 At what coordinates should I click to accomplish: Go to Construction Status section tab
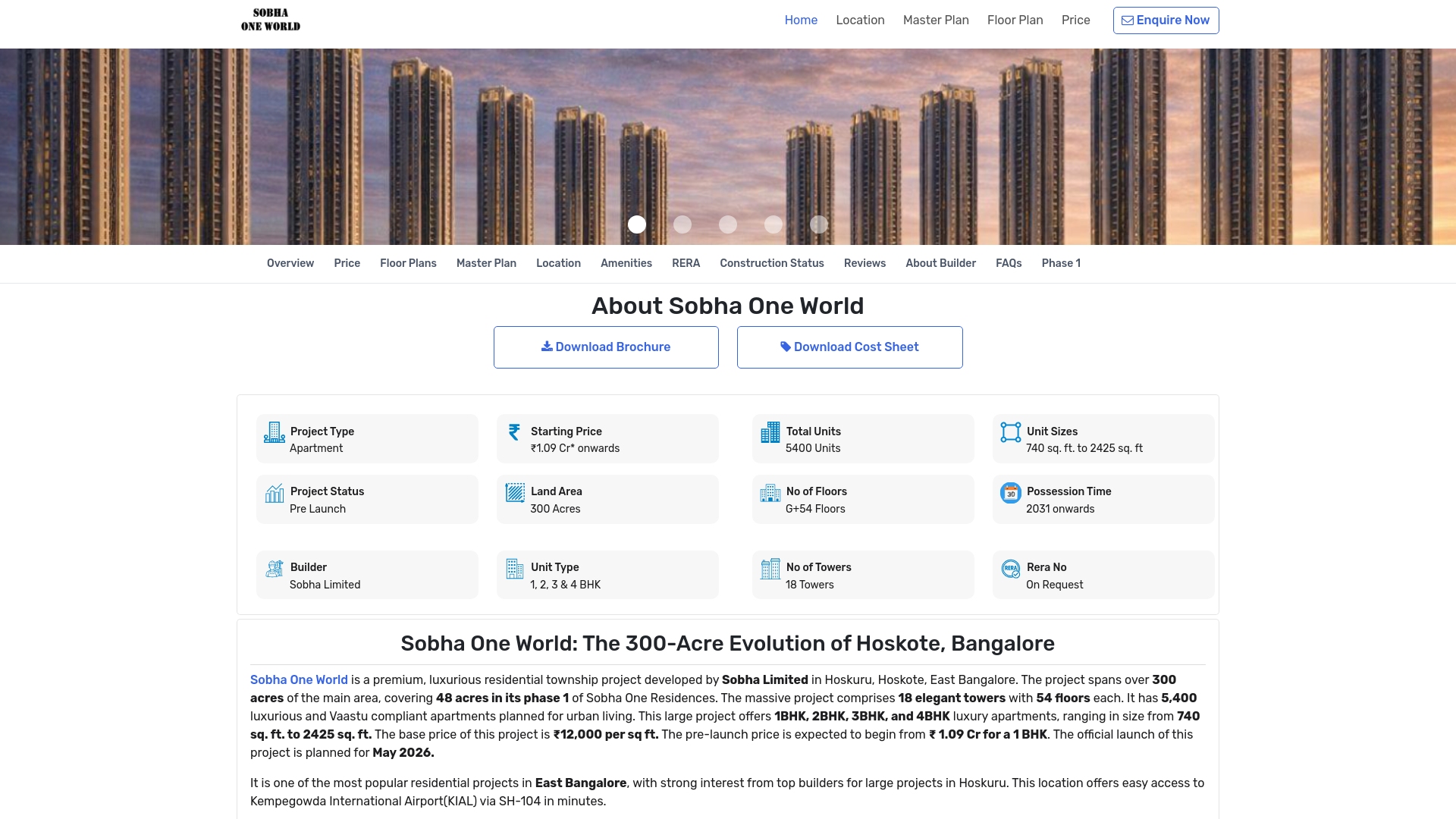pos(772,263)
